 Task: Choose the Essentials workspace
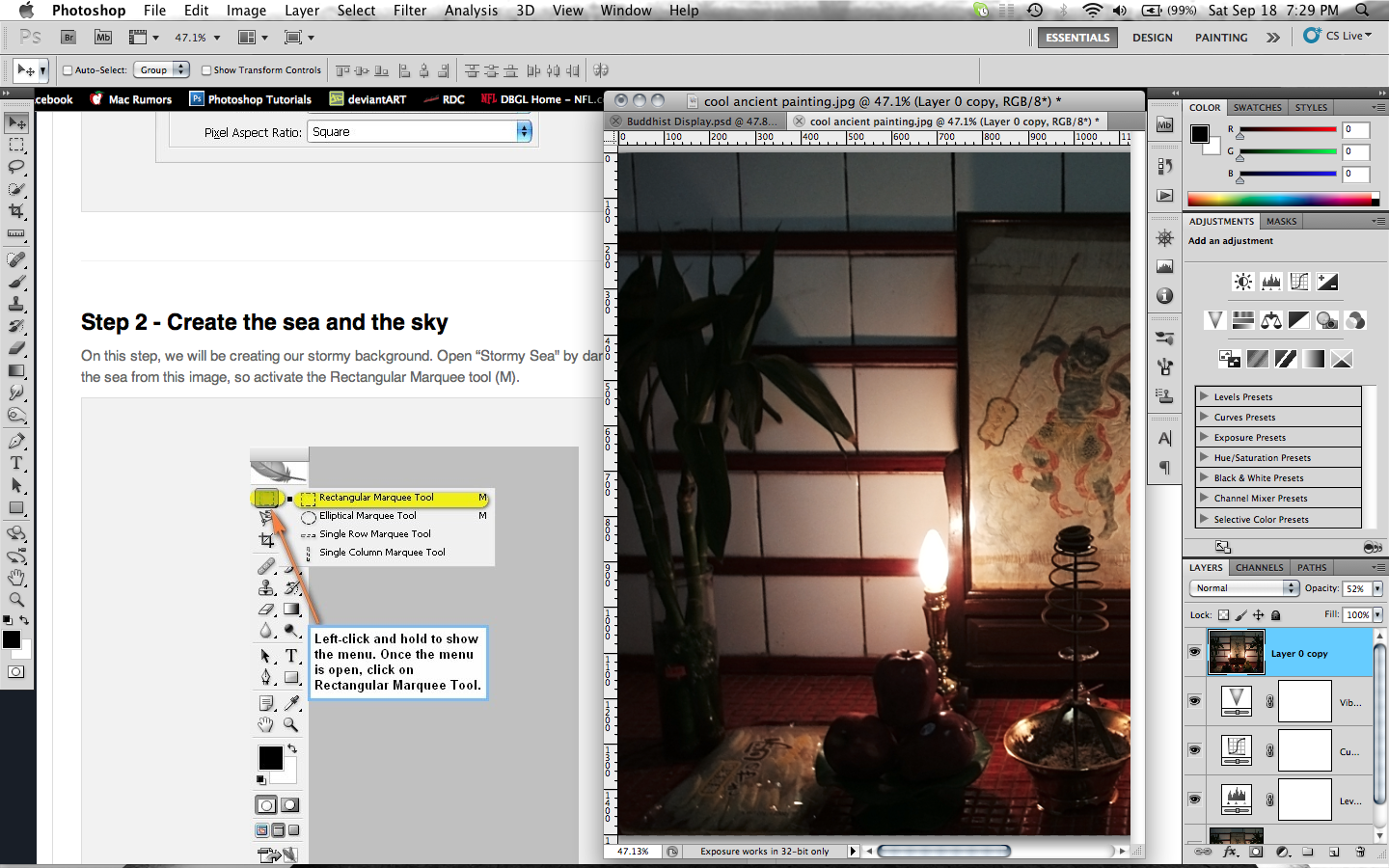(x=1077, y=38)
